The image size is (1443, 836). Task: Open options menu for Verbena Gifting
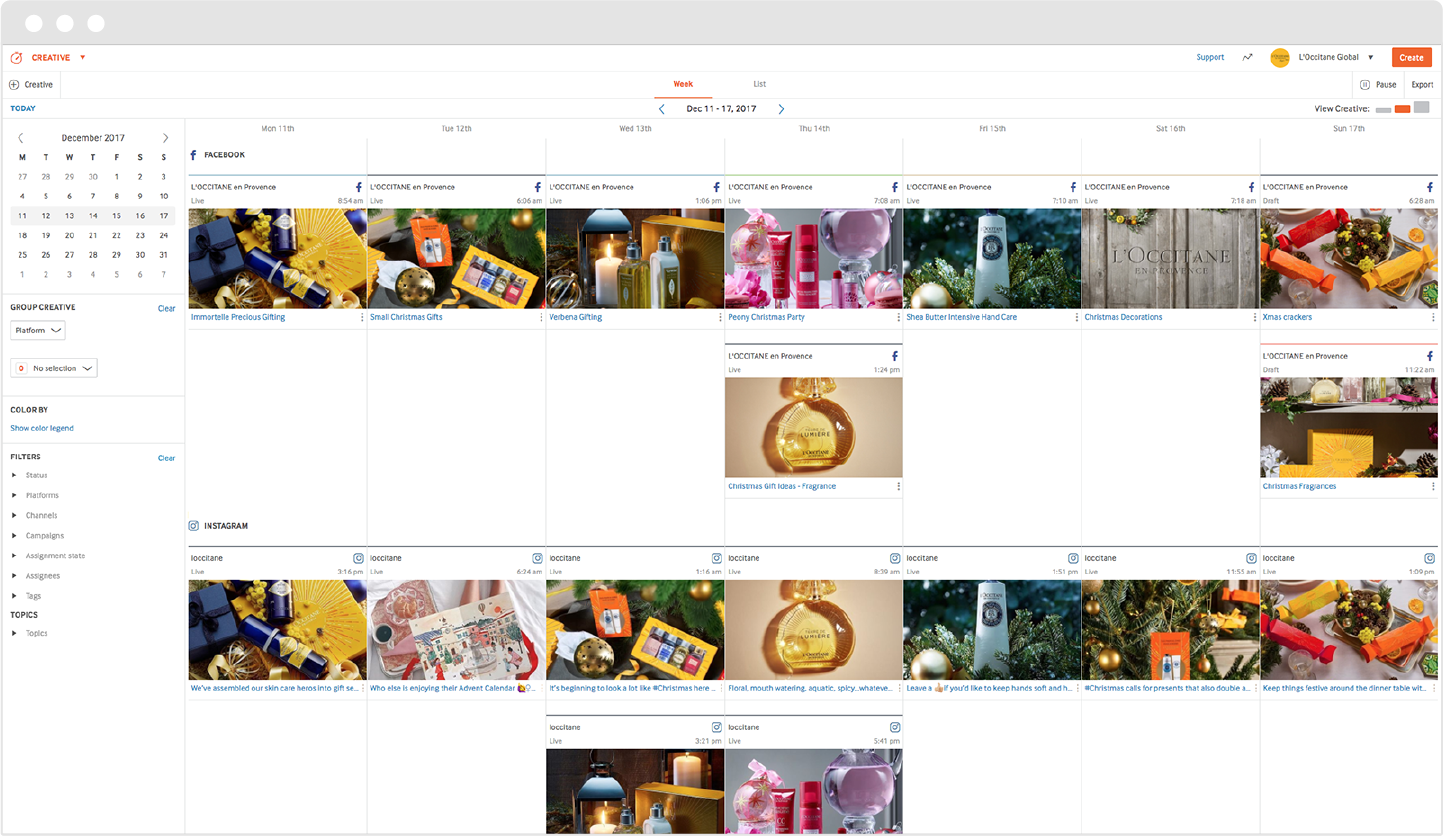[720, 317]
